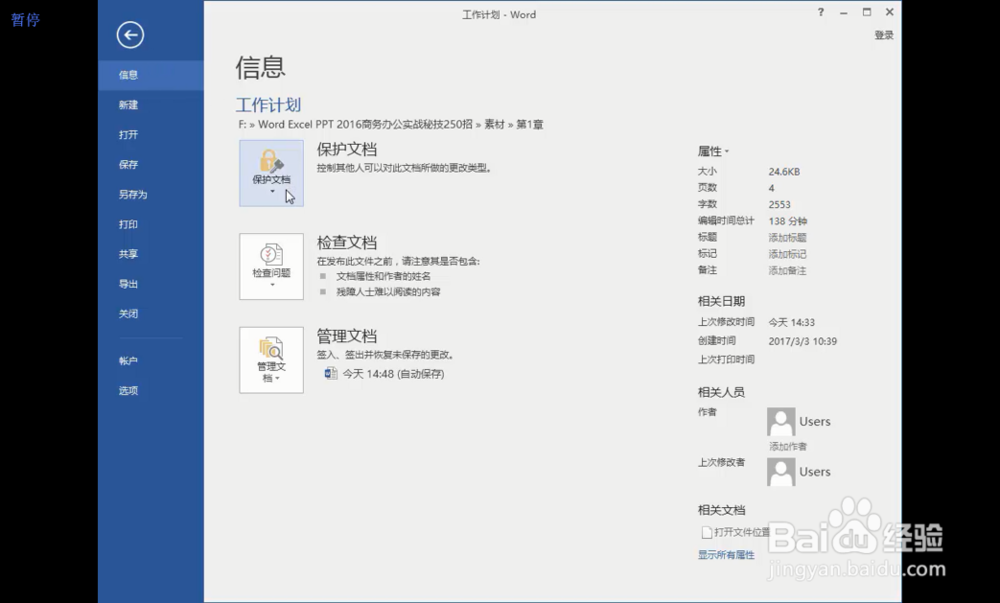Expand the 属性 properties dropdown
The width and height of the screenshot is (1000, 603).
tap(724, 150)
